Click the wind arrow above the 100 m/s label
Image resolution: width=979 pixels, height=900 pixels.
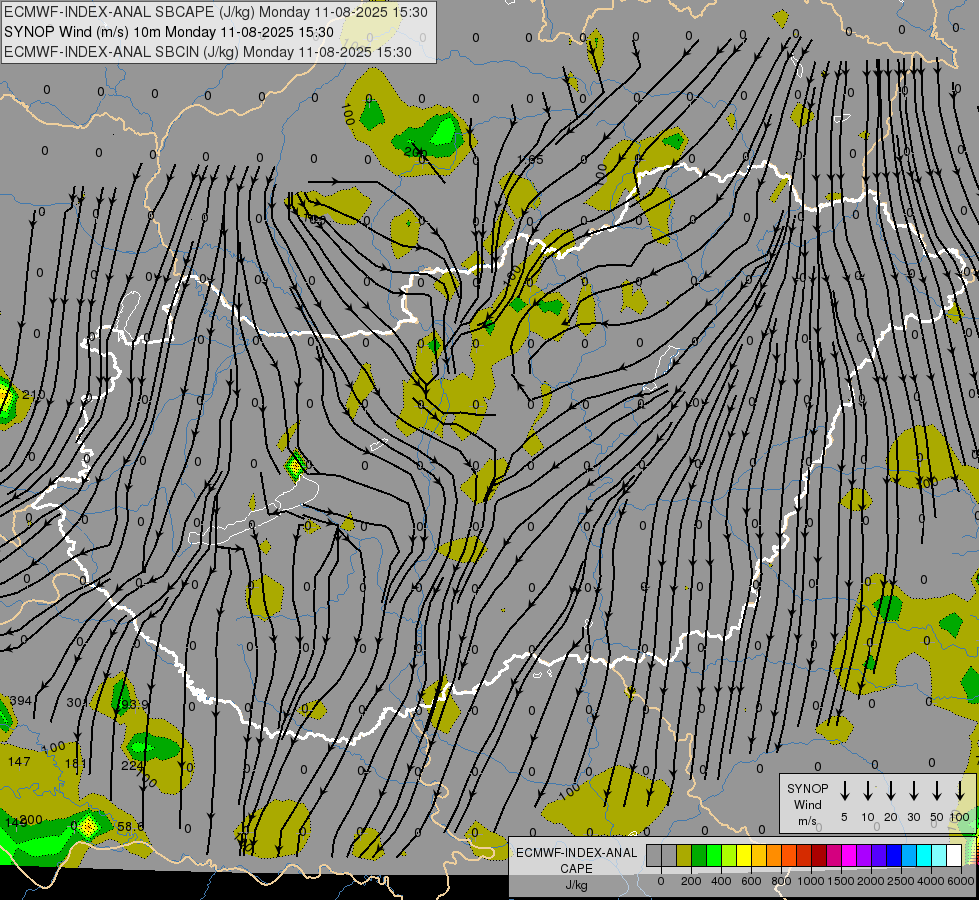[x=960, y=791]
